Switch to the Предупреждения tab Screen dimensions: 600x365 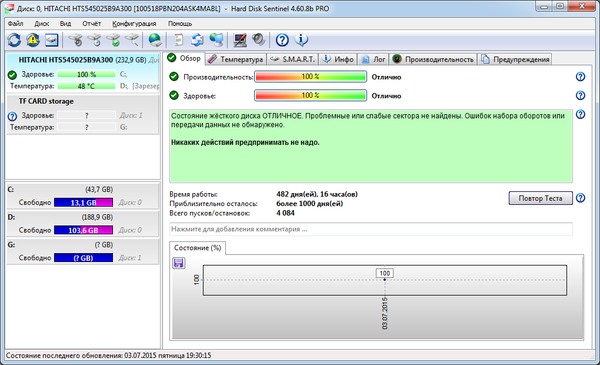[x=515, y=59]
